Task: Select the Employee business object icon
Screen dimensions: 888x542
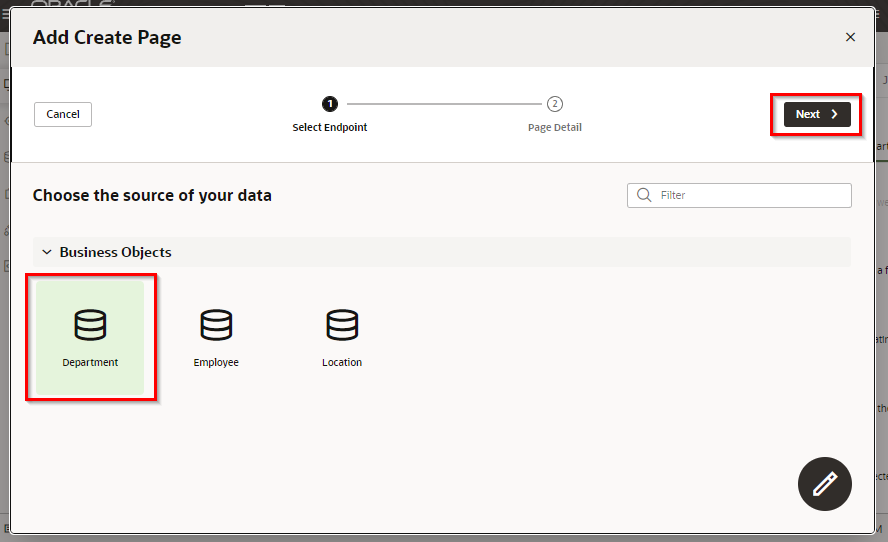Action: (x=216, y=325)
